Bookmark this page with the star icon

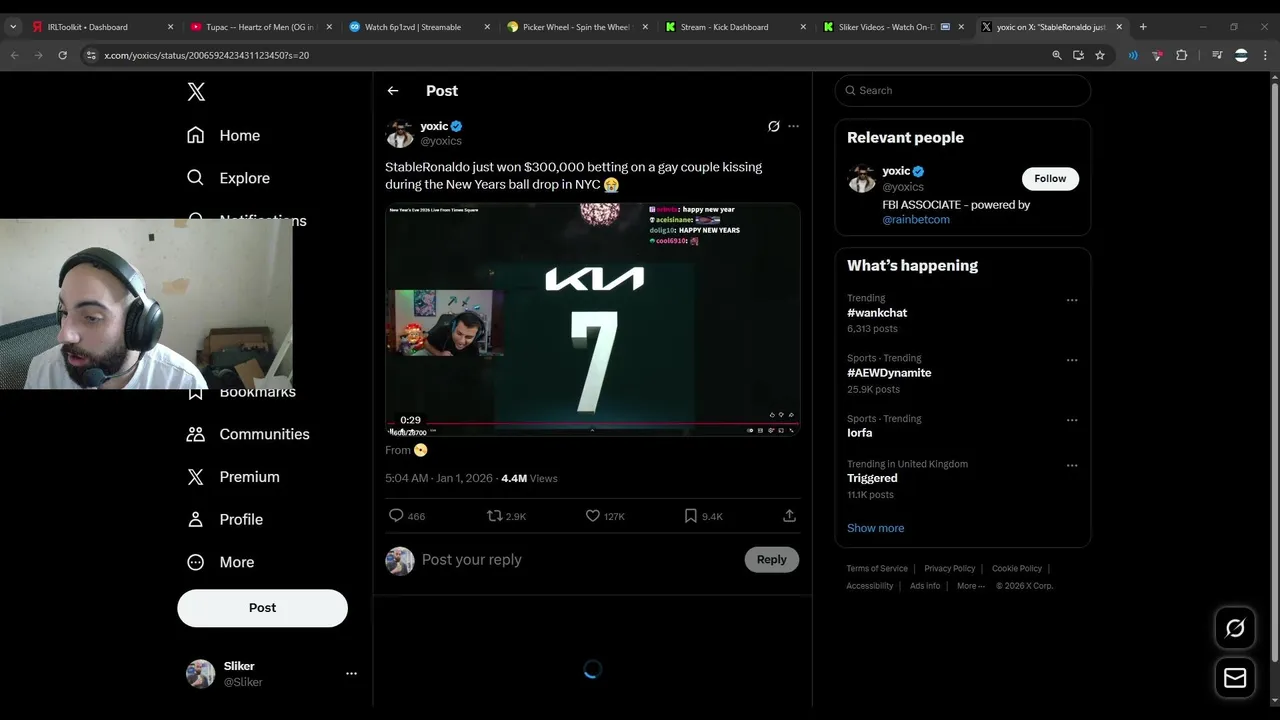(x=1100, y=55)
